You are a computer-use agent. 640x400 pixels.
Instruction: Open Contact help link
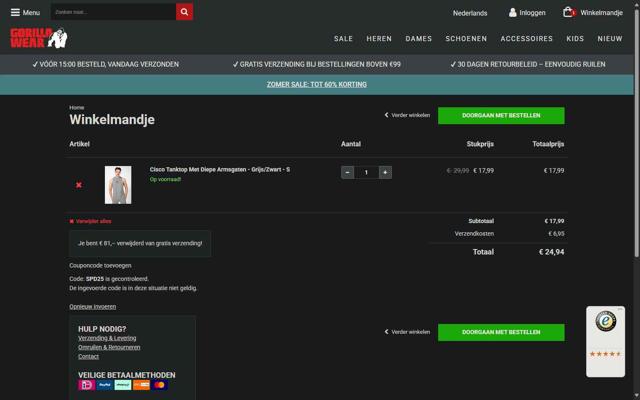click(89, 356)
